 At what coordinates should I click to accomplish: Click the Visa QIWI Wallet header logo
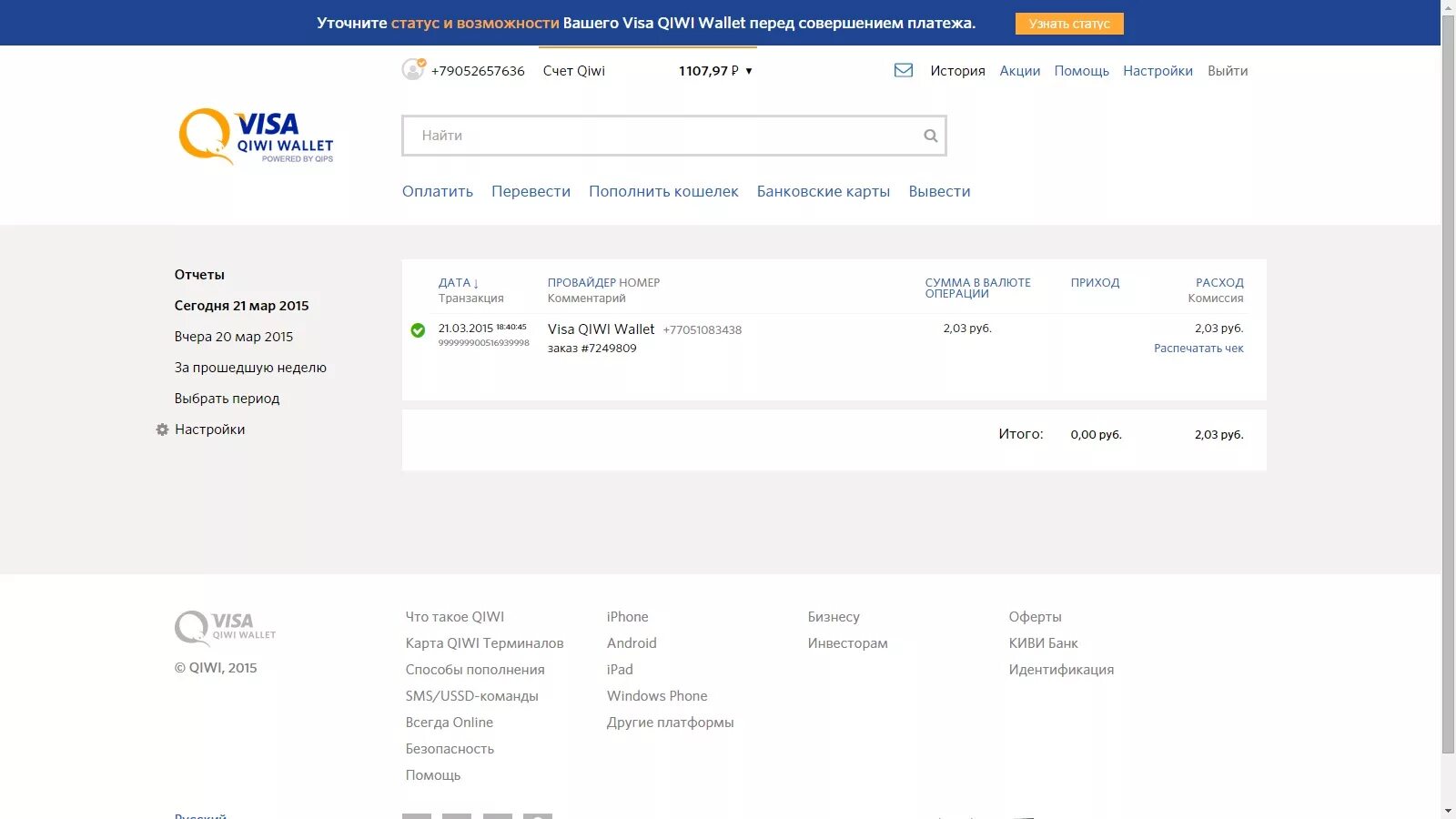[257, 137]
